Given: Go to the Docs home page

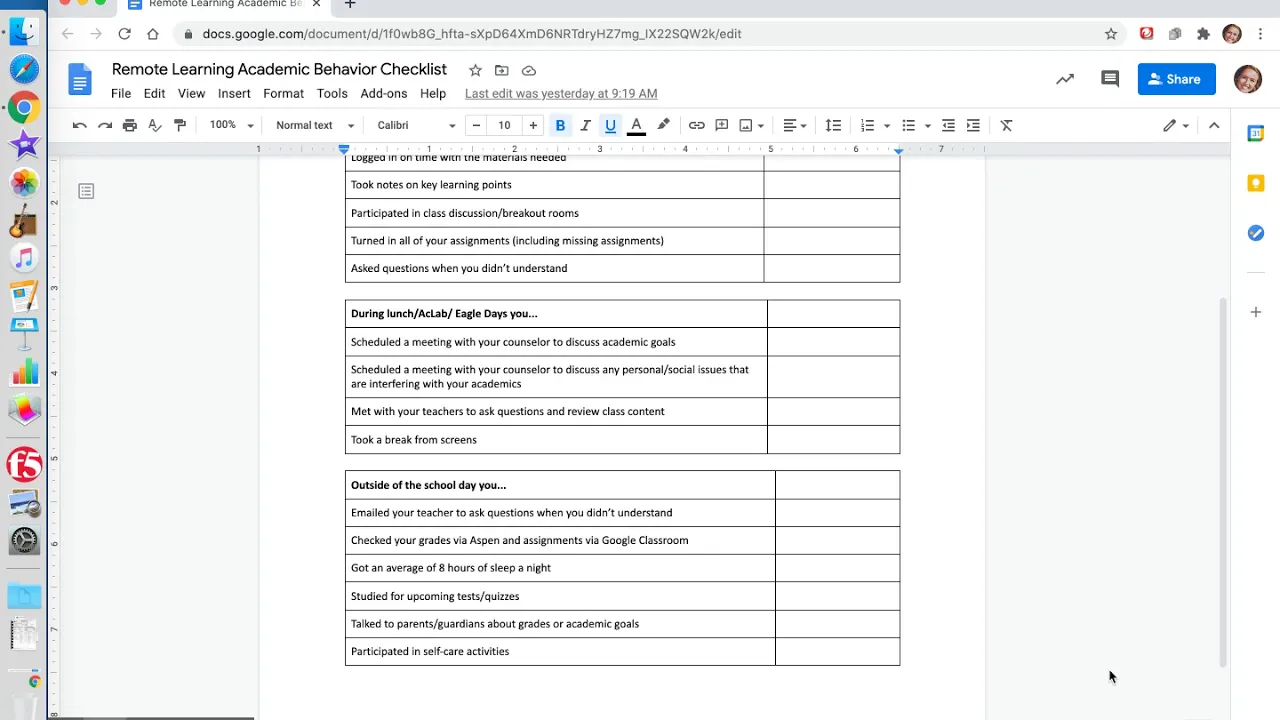Looking at the screenshot, I should (x=80, y=79).
